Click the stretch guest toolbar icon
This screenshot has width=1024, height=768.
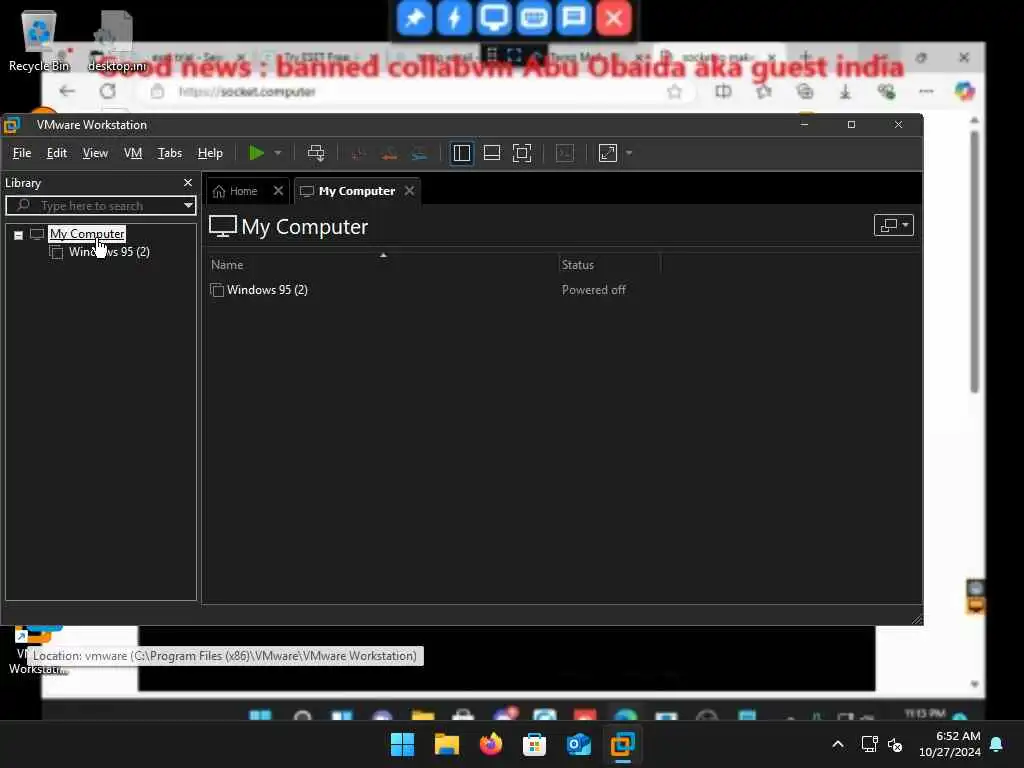point(607,153)
